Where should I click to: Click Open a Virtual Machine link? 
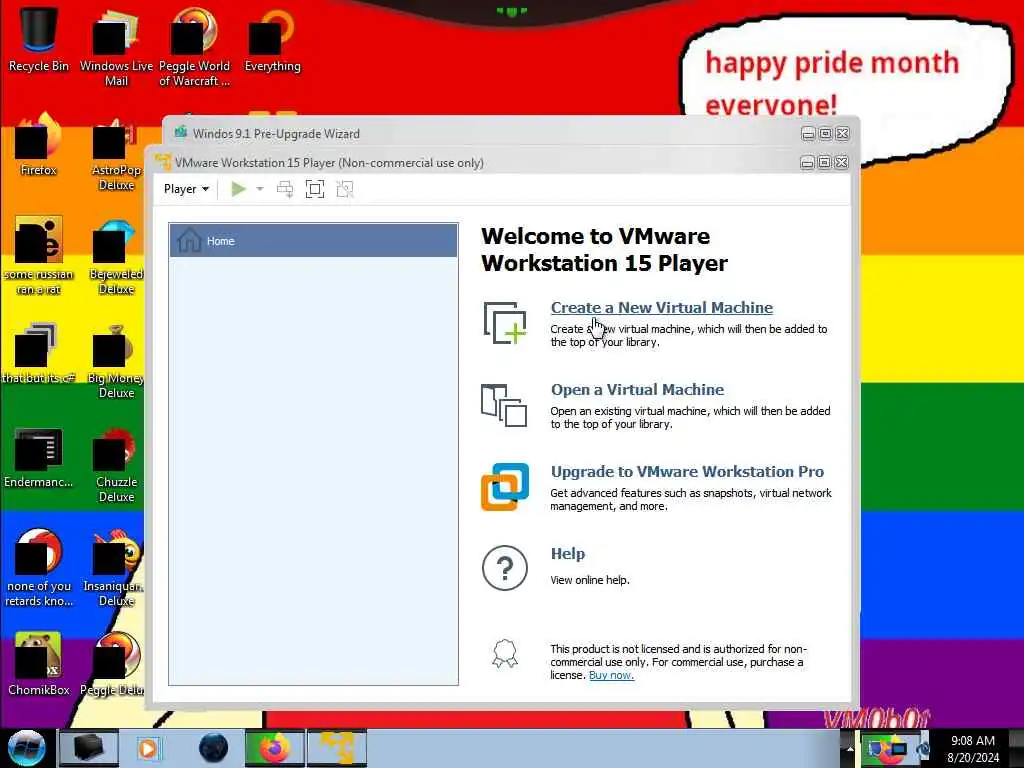click(637, 390)
